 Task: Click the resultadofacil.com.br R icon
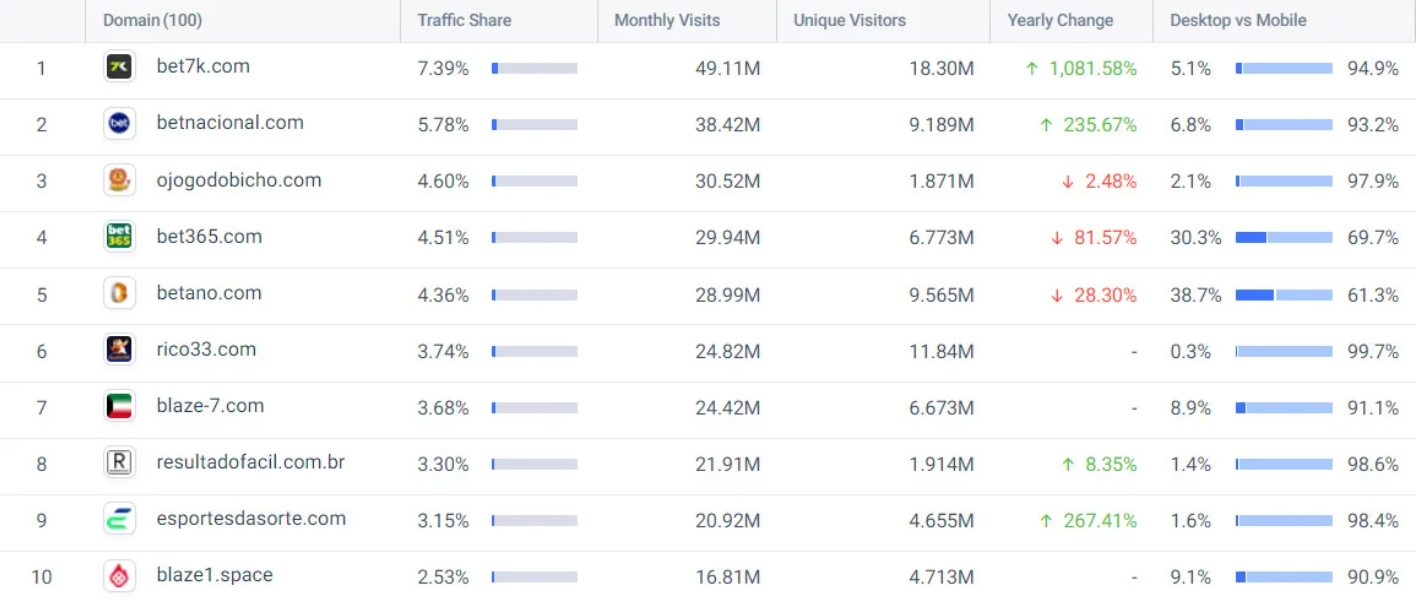(119, 463)
